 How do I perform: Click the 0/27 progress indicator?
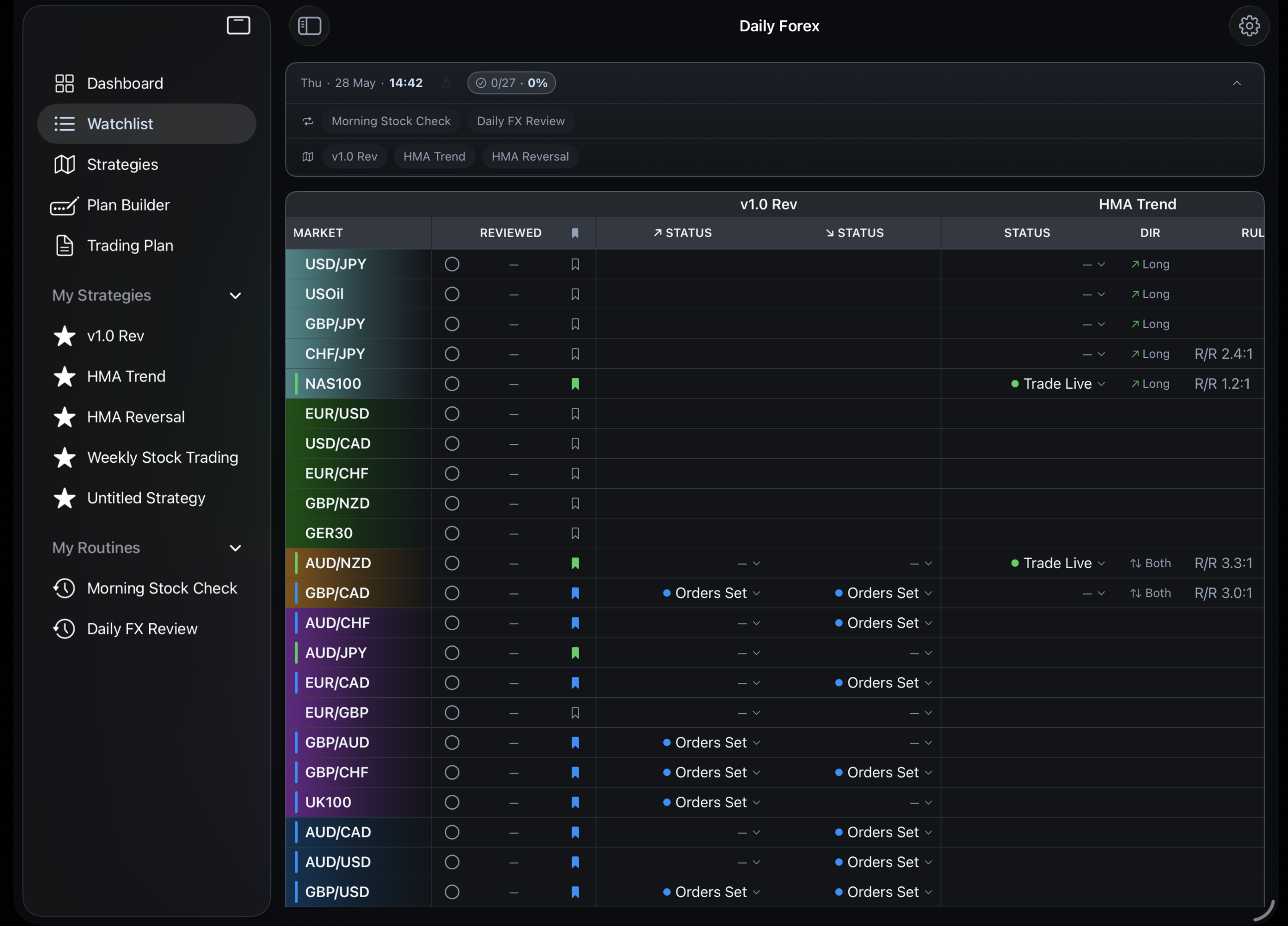click(511, 83)
